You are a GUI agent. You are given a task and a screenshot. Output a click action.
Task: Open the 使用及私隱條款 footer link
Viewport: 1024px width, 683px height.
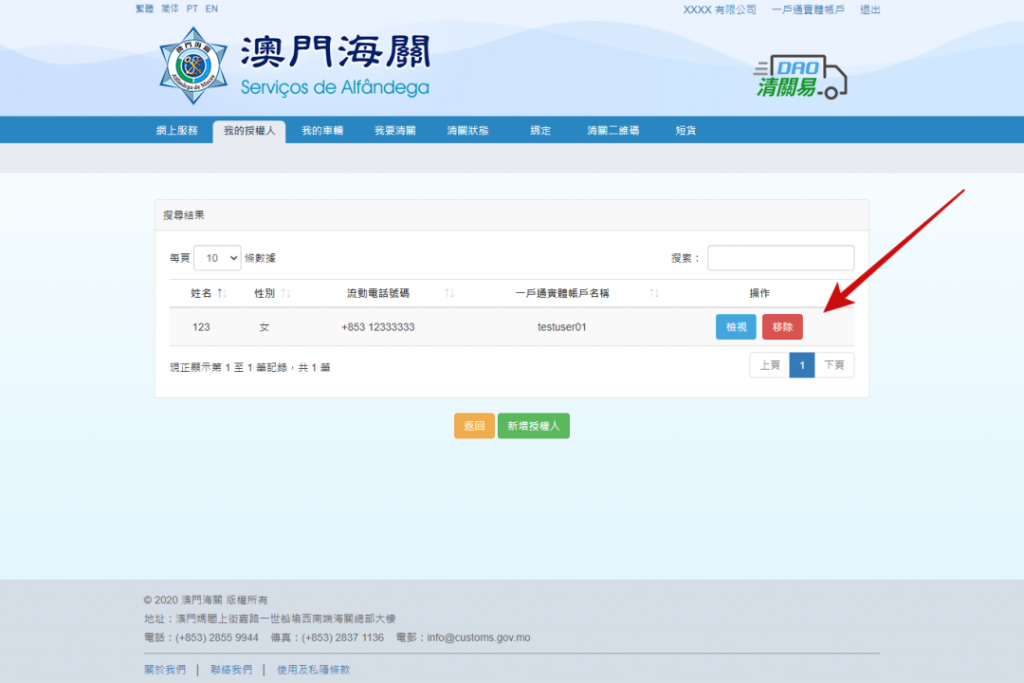(314, 669)
